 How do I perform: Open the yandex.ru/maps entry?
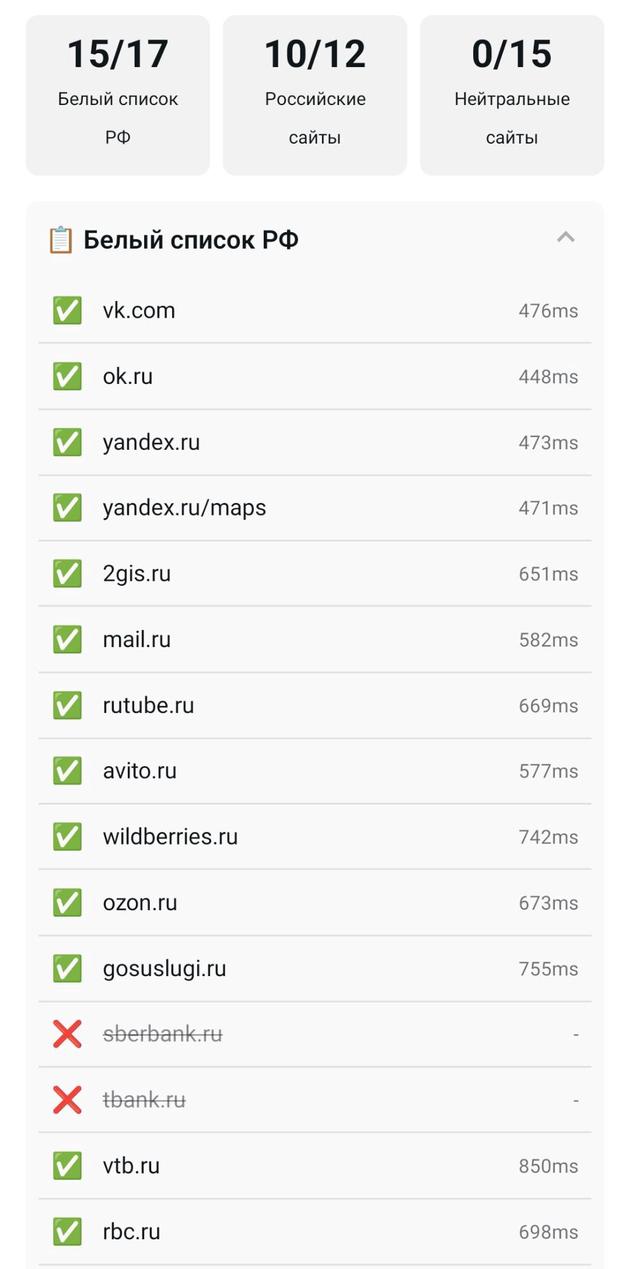coord(184,508)
